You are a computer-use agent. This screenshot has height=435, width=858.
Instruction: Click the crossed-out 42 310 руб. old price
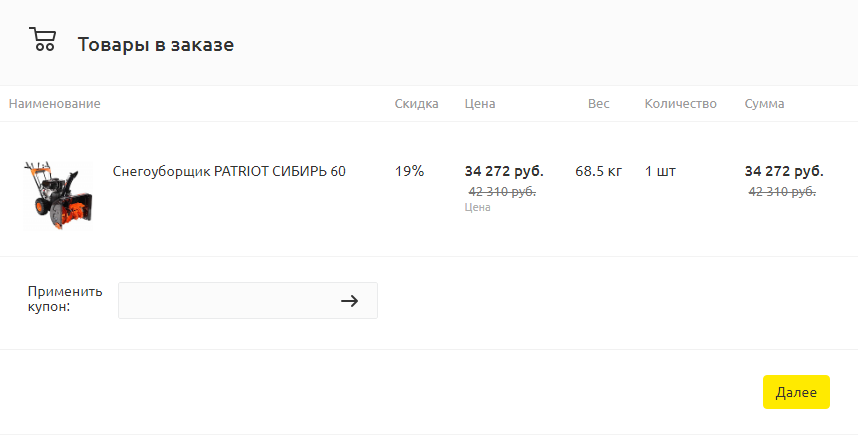click(502, 192)
